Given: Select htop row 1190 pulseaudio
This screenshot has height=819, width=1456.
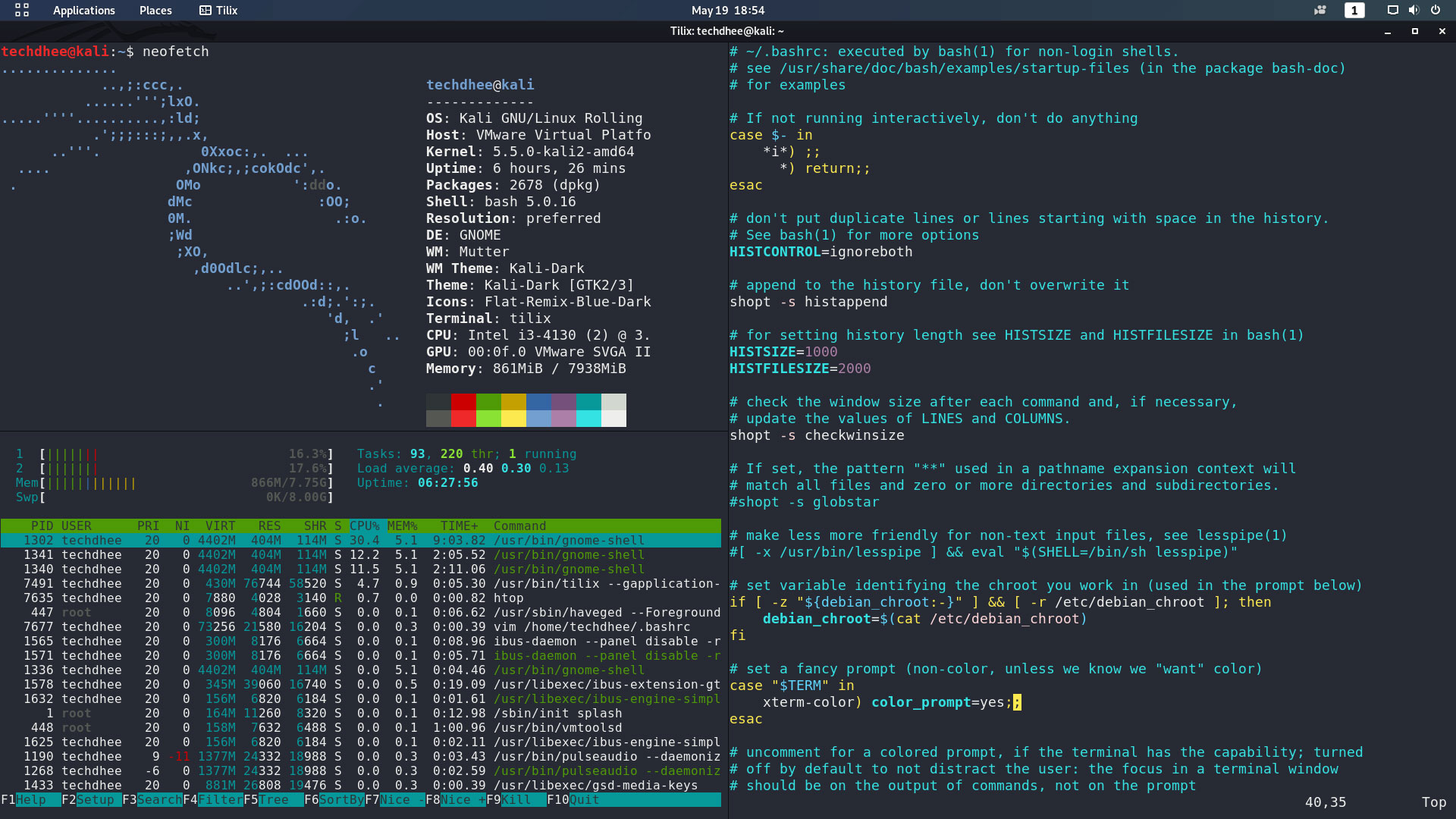Looking at the screenshot, I should point(361,757).
